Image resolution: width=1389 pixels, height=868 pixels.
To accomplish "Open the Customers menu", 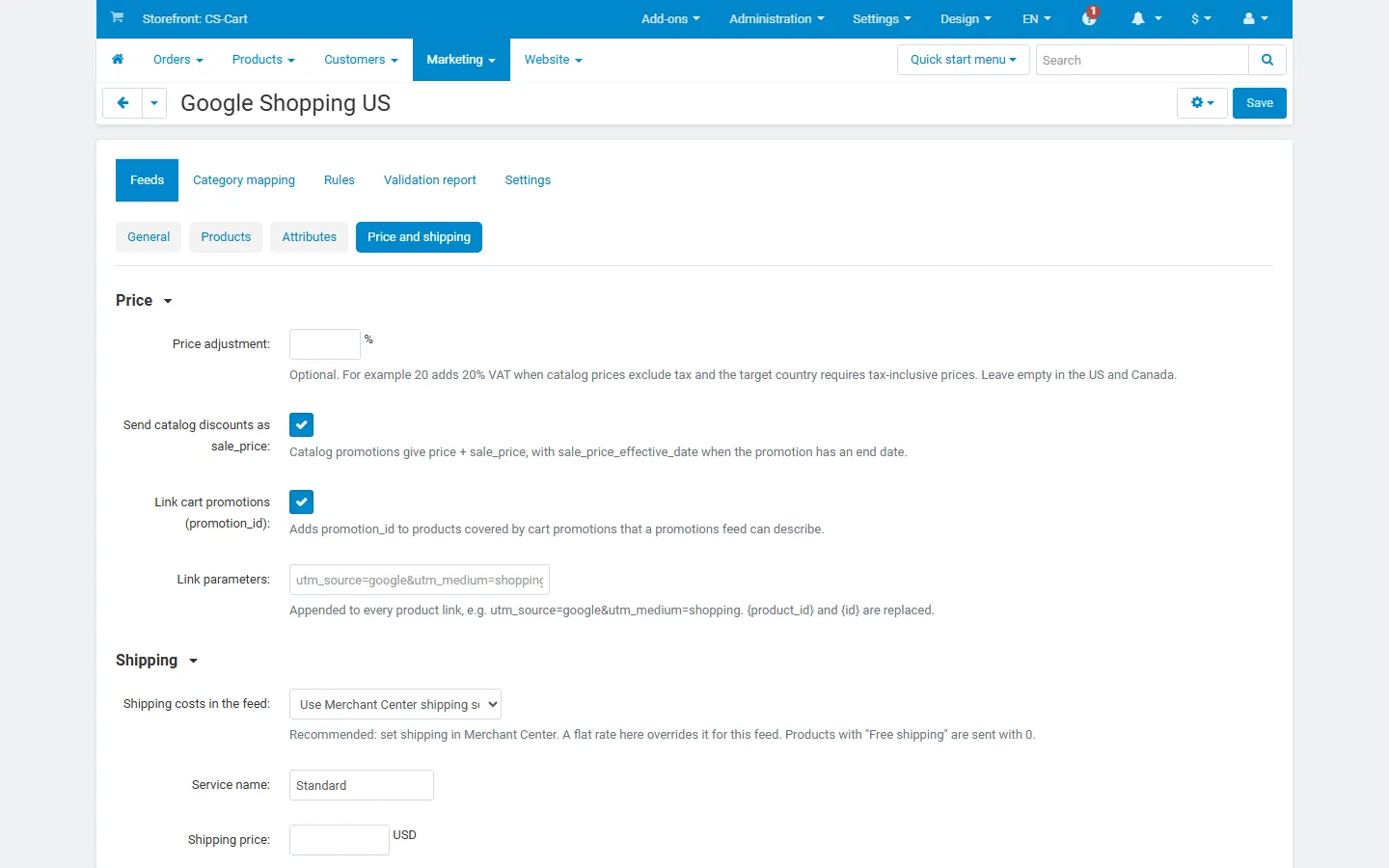I will (361, 60).
